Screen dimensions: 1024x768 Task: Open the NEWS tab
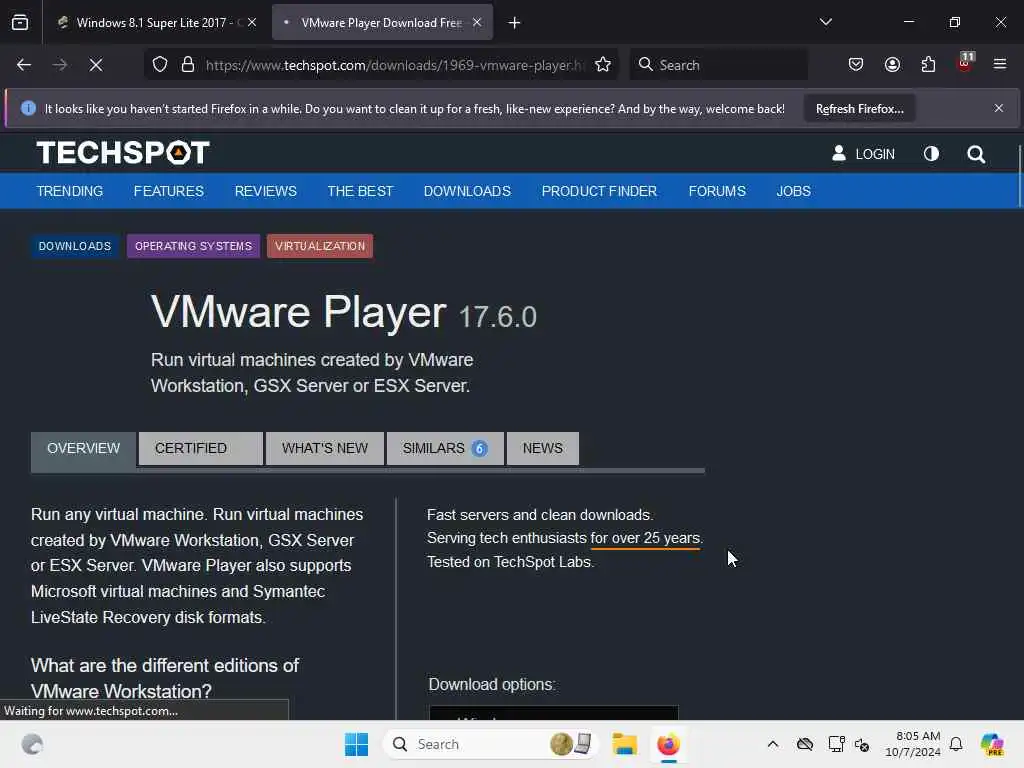click(543, 449)
